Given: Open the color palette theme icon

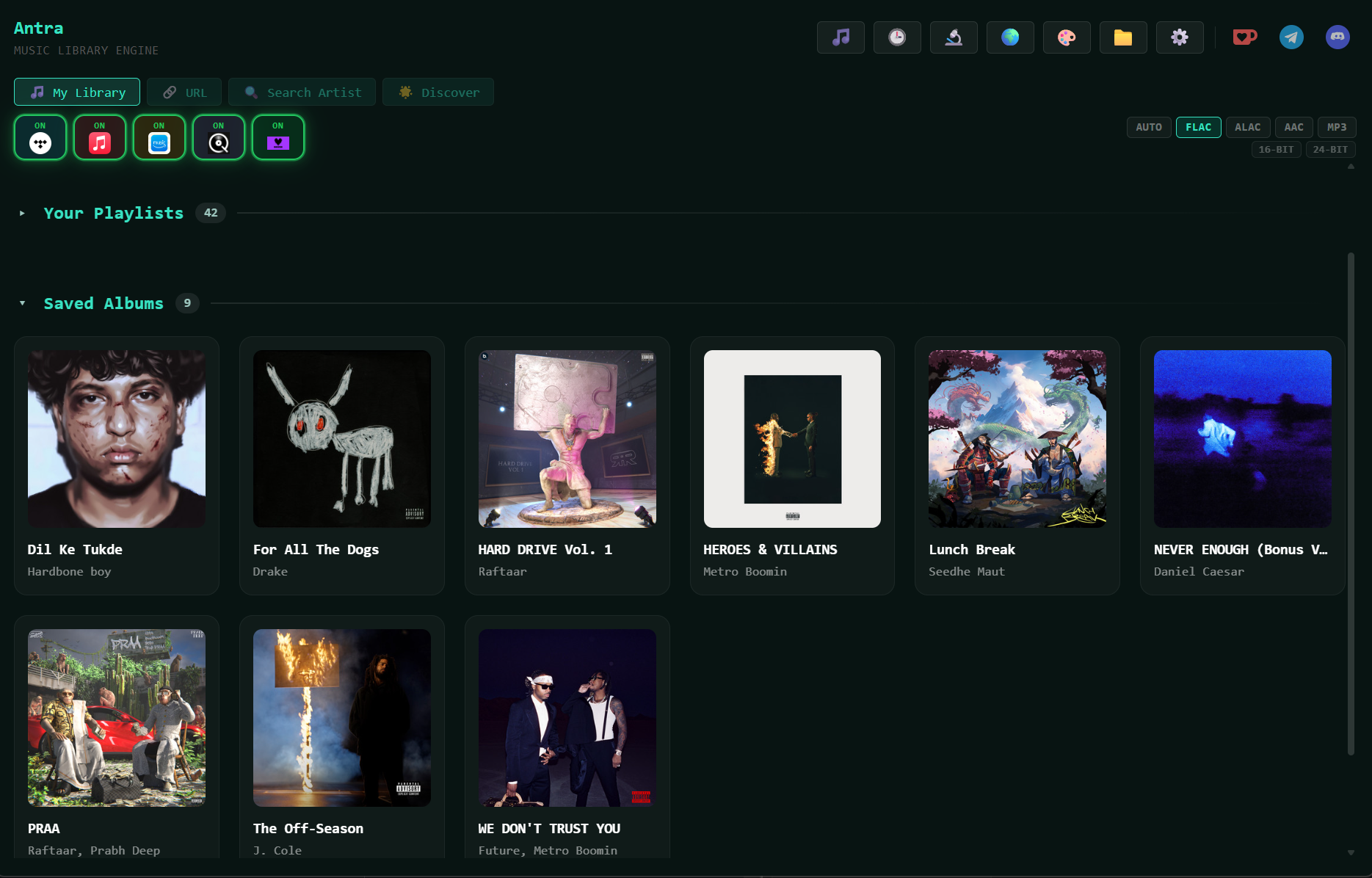Looking at the screenshot, I should [1067, 37].
